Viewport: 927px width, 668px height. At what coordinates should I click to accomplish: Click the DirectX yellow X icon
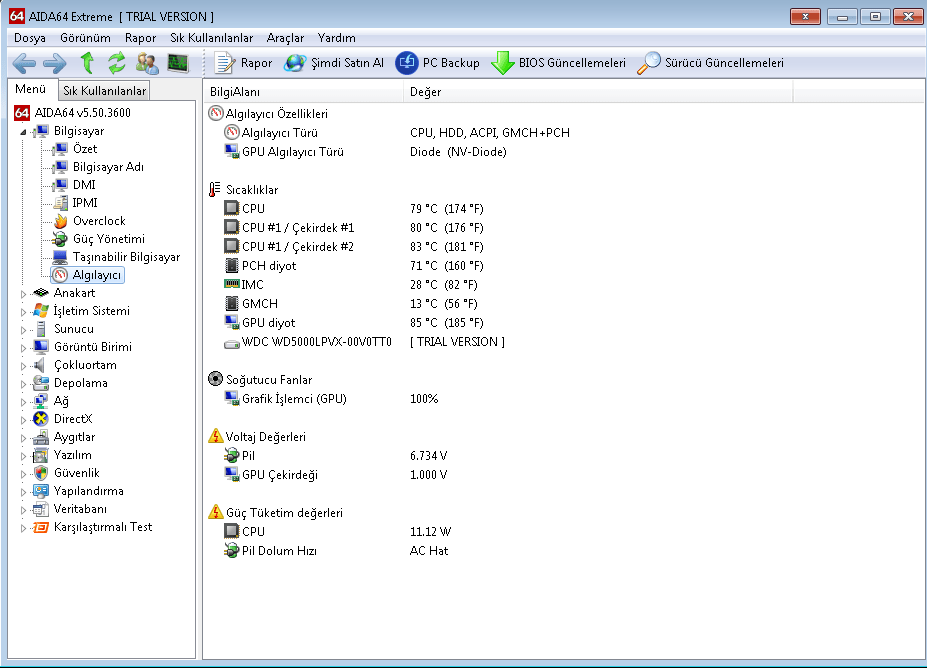point(41,419)
